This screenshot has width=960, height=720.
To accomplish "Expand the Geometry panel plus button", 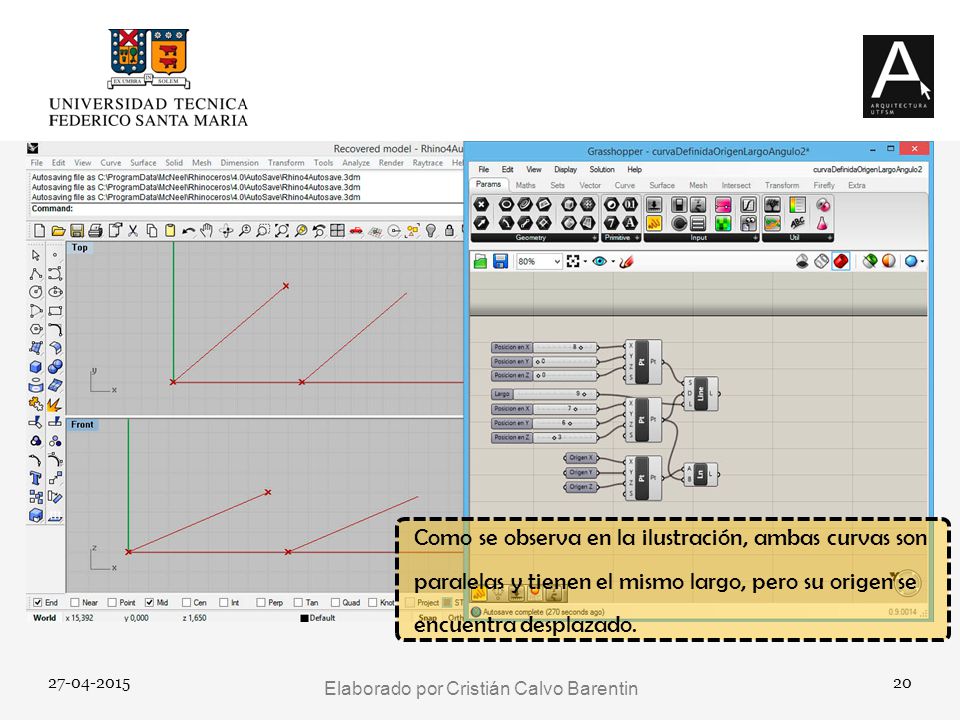I will pos(594,238).
